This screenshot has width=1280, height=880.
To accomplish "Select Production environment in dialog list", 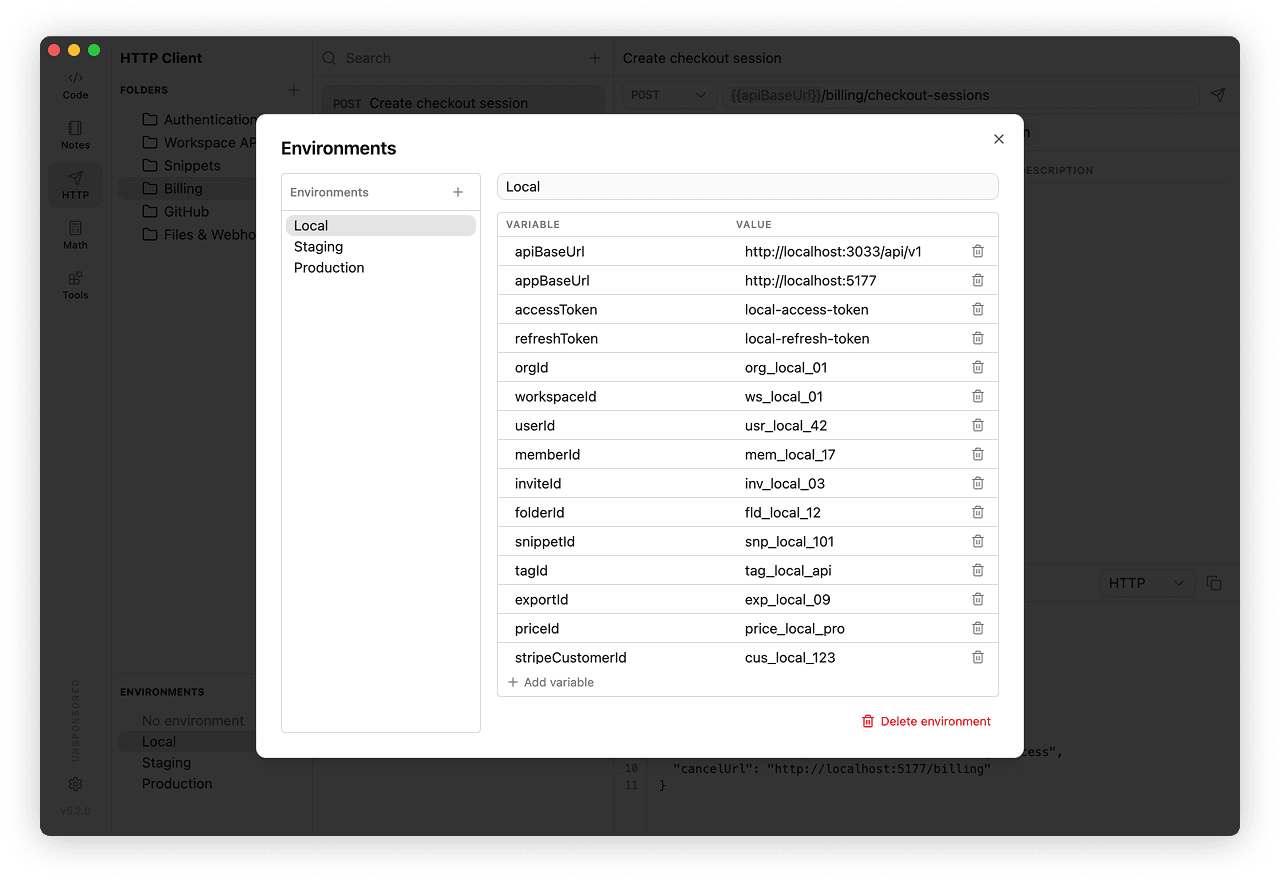I will (x=329, y=268).
